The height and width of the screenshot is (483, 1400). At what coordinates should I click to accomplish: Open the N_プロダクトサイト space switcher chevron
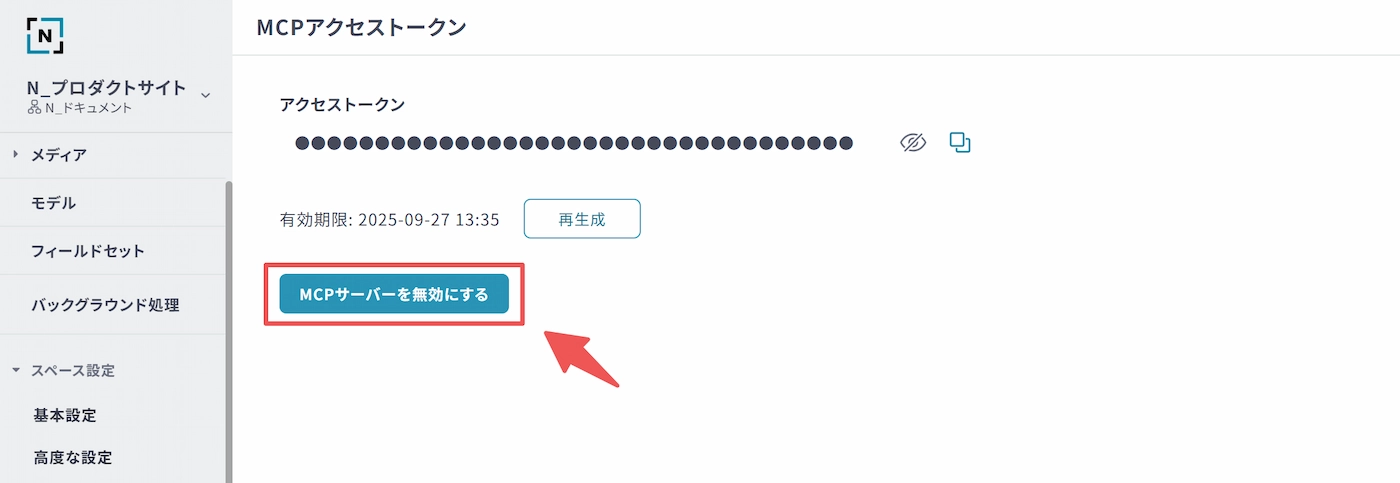coord(205,96)
